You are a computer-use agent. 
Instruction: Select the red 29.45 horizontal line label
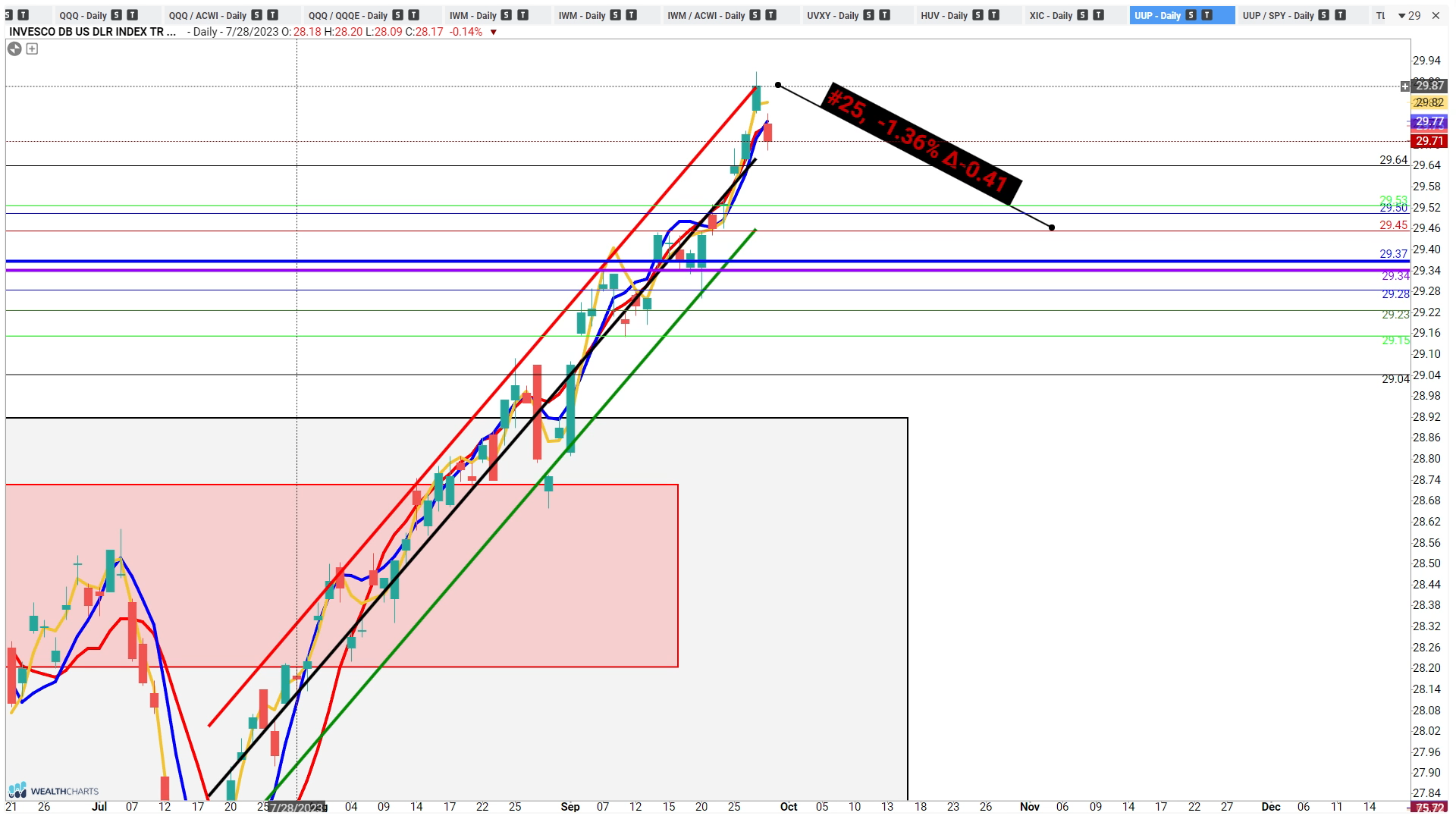(x=1393, y=225)
